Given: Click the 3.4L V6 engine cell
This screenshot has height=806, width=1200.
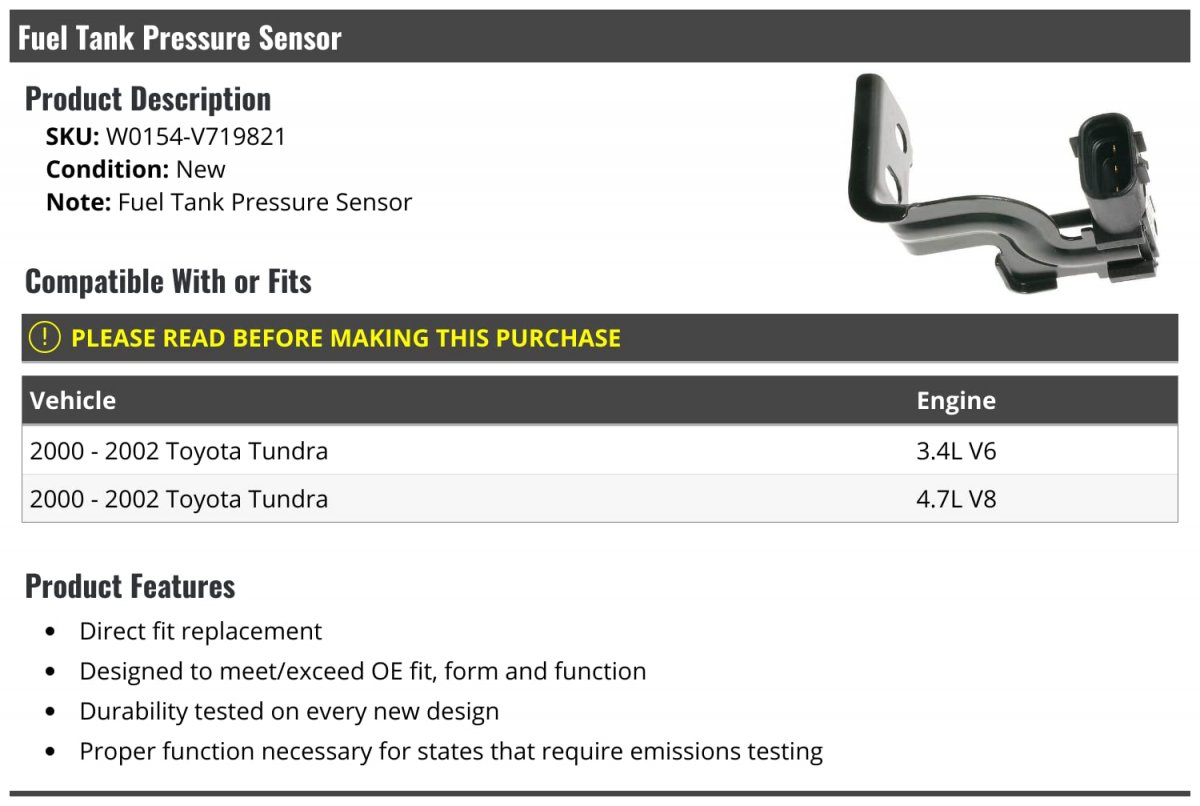Looking at the screenshot, I should tap(957, 451).
